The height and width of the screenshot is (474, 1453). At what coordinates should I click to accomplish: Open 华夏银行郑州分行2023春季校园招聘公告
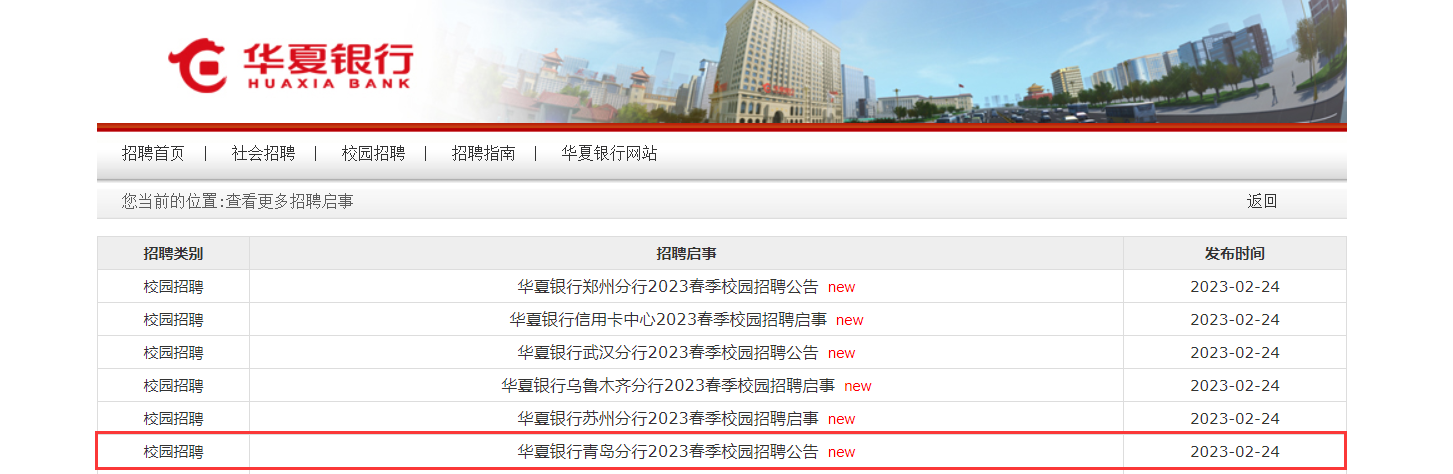coord(667,287)
